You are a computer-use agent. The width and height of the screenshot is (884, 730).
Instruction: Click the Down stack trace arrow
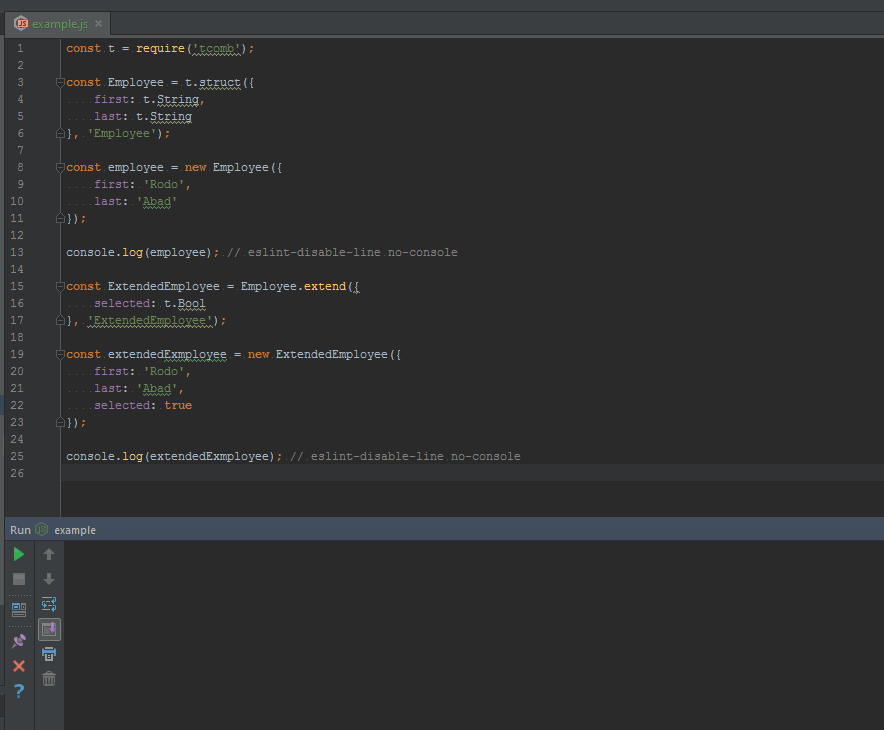pyautogui.click(x=49, y=579)
